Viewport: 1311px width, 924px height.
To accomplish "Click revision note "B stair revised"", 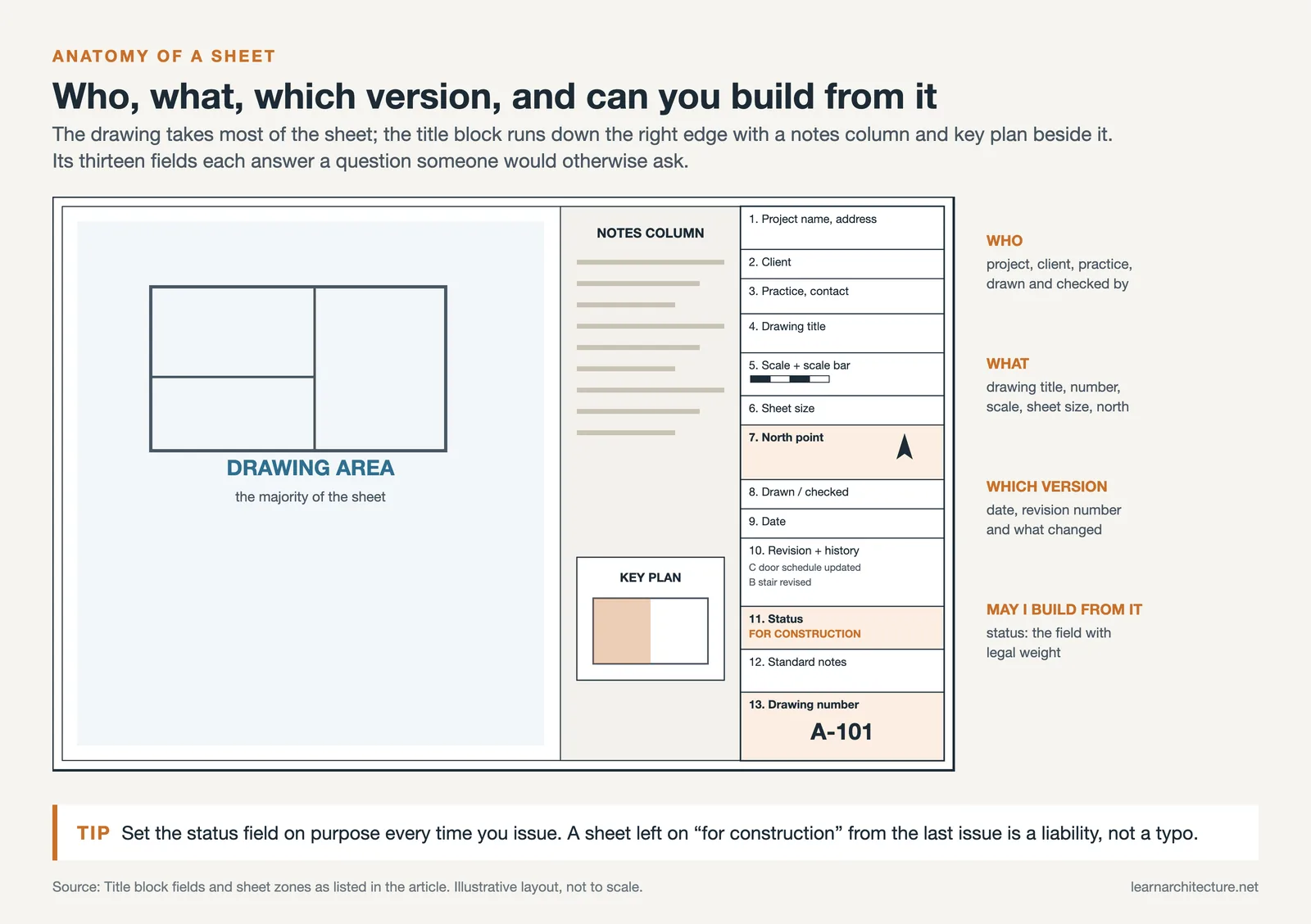I will pyautogui.click(x=780, y=582).
